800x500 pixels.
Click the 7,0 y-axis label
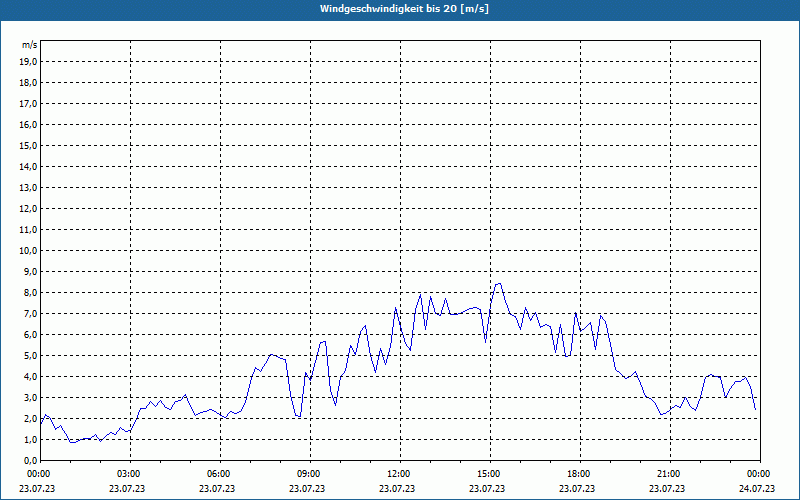(31, 313)
